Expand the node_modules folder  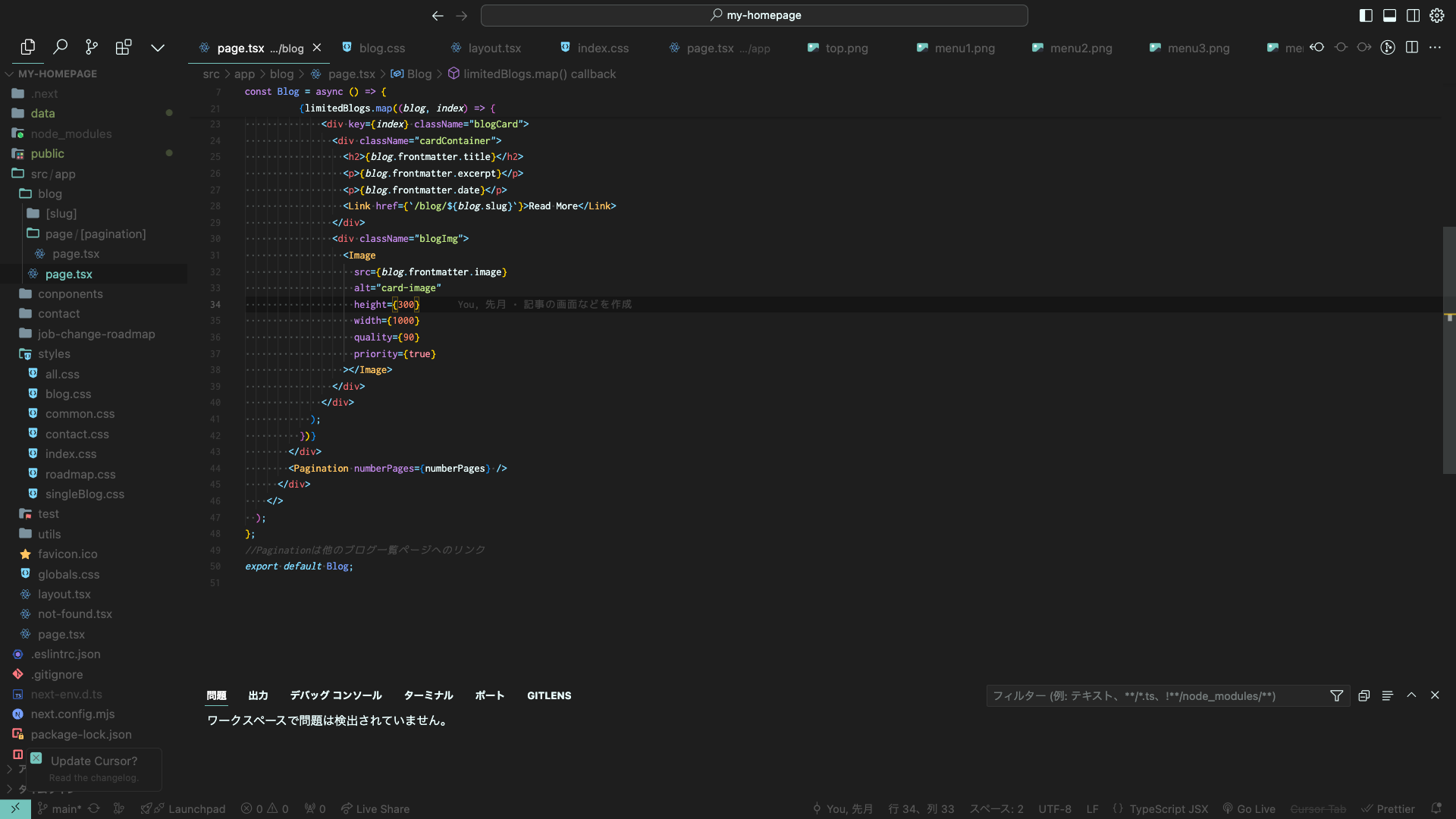[x=71, y=133]
